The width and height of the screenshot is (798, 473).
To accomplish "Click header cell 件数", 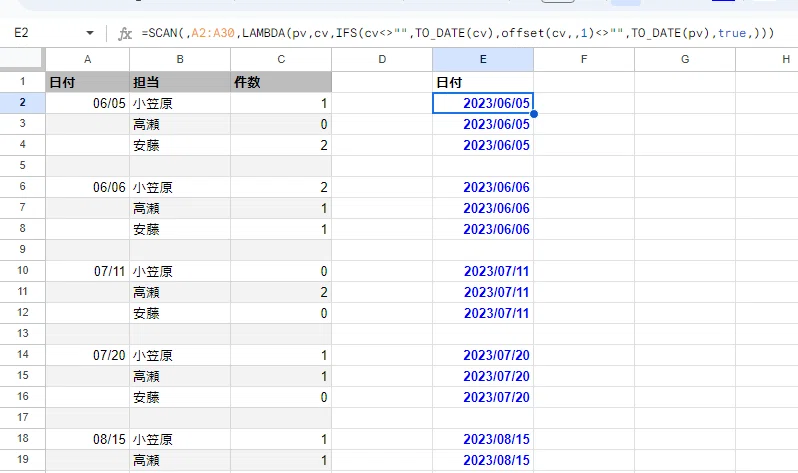I will point(281,82).
